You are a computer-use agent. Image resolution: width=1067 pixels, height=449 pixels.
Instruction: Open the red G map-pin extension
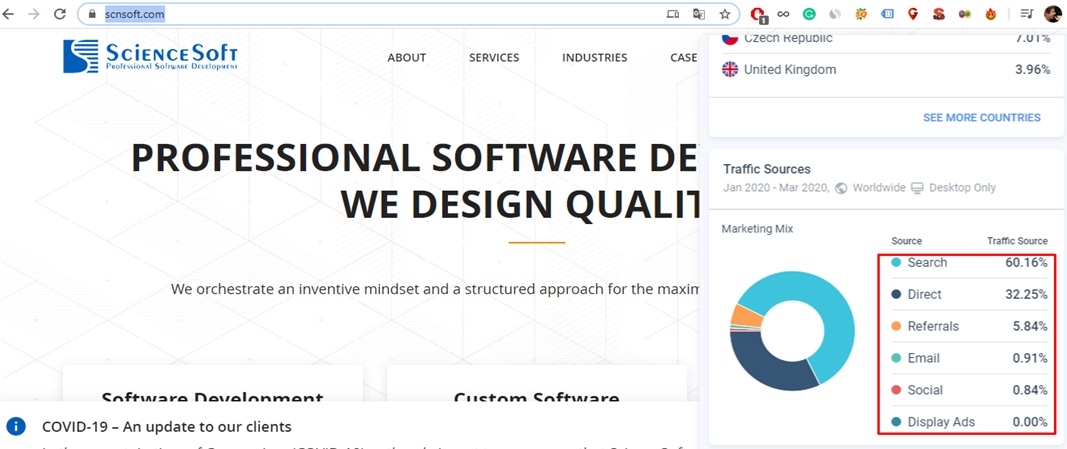tap(913, 14)
